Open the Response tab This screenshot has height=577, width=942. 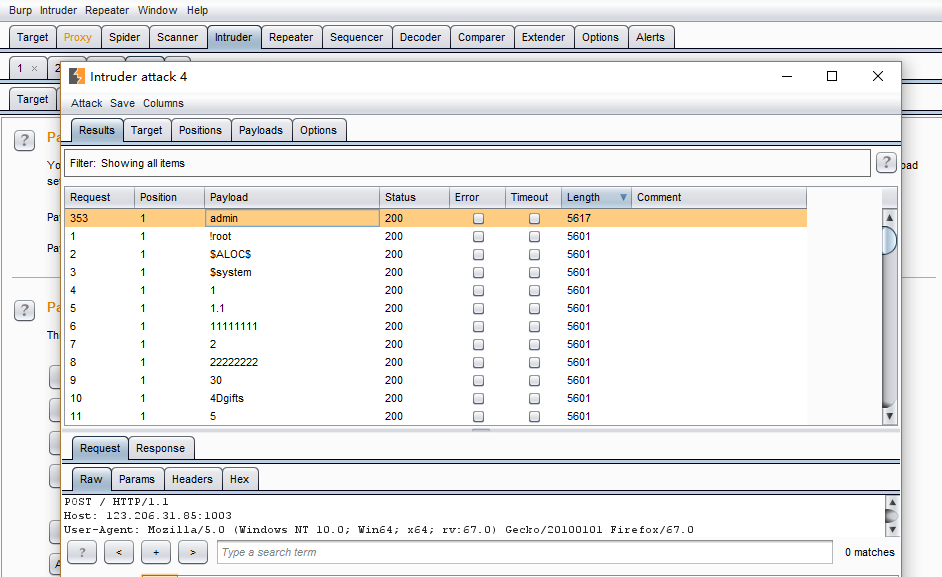(x=160, y=448)
